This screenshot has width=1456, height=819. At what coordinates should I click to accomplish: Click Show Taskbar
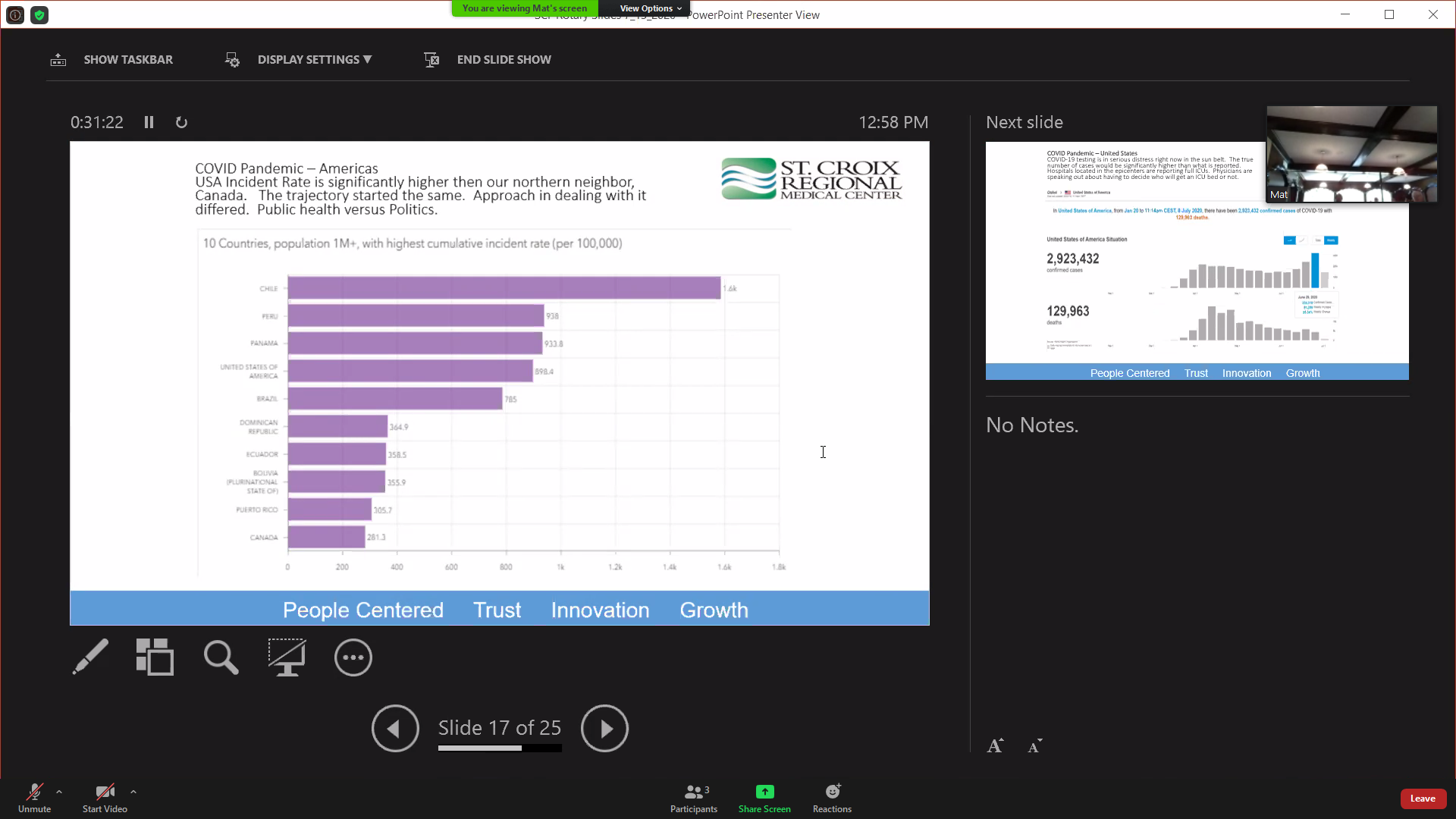click(x=127, y=60)
